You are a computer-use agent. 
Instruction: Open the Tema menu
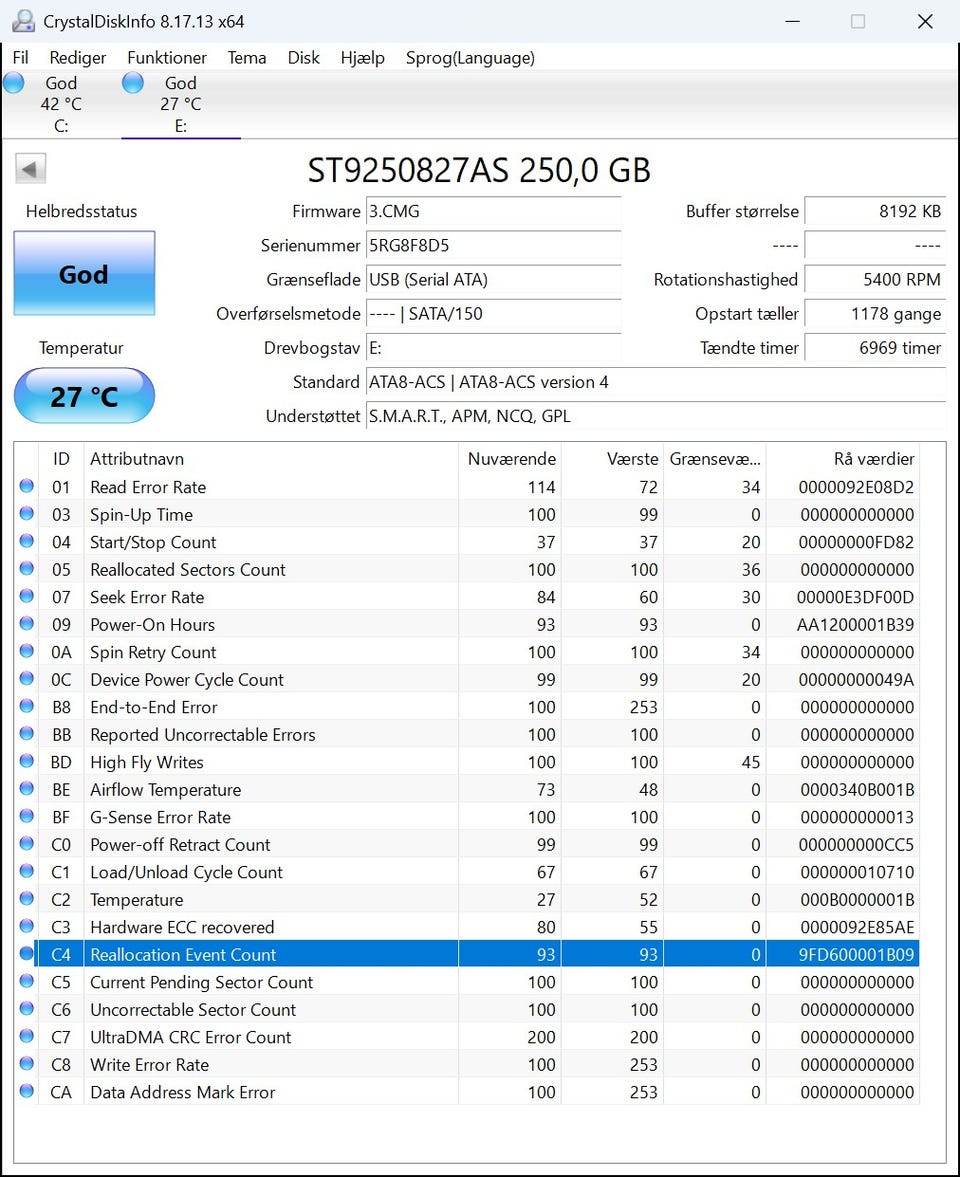coord(247,58)
